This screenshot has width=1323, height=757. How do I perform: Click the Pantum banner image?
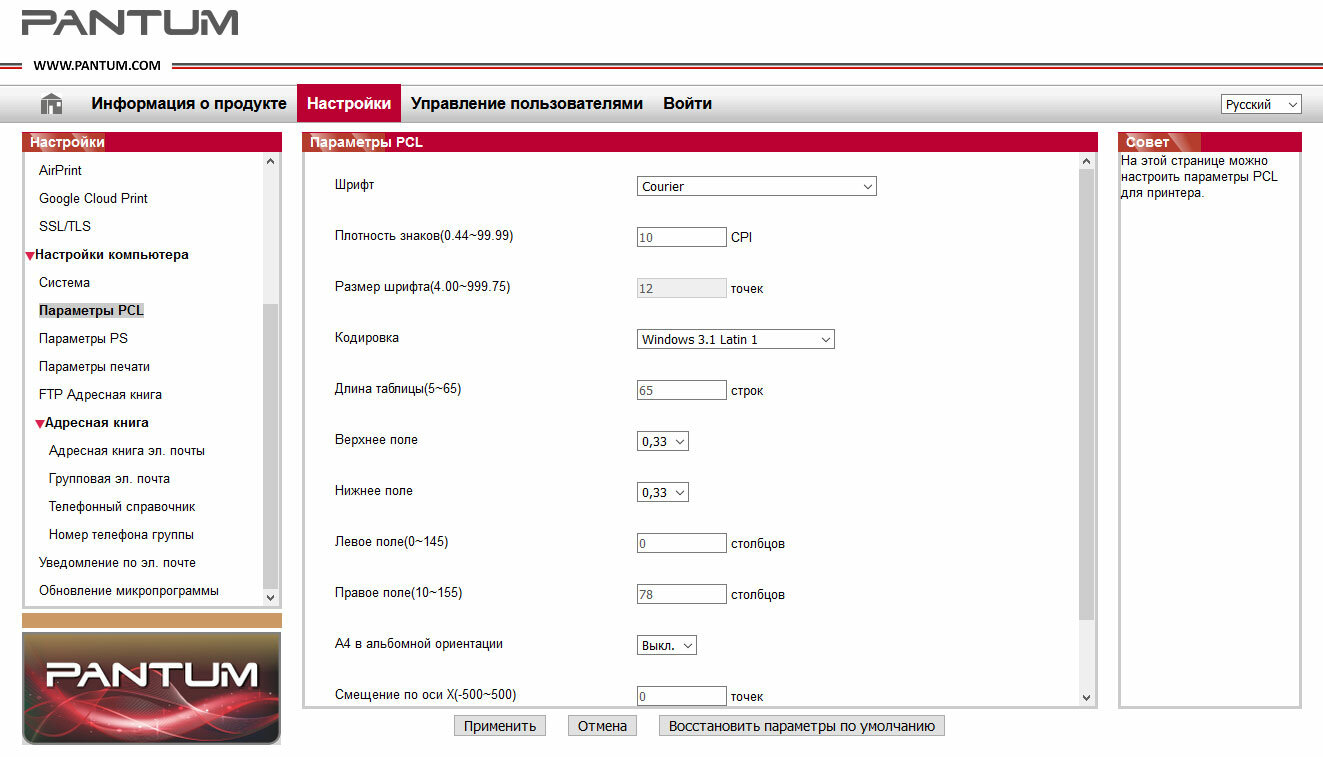click(151, 688)
